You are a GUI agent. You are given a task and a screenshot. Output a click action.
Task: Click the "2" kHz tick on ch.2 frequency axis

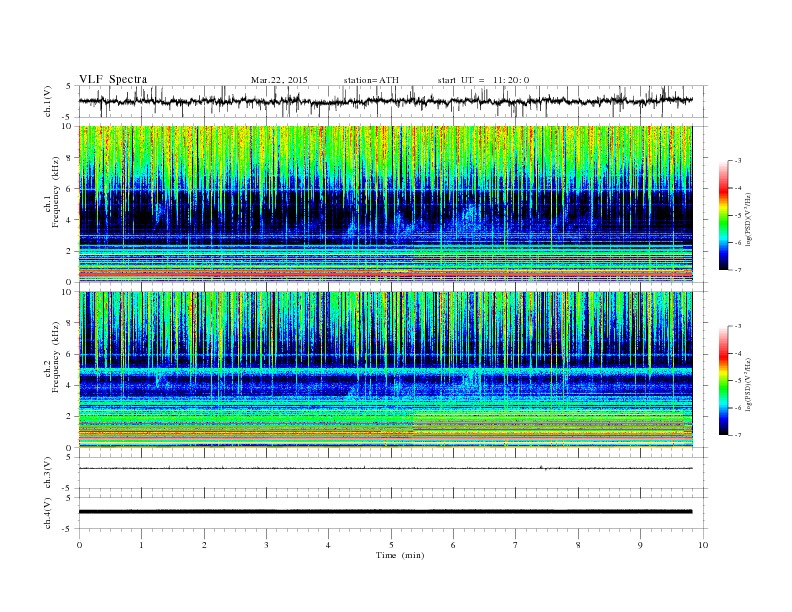[x=70, y=417]
